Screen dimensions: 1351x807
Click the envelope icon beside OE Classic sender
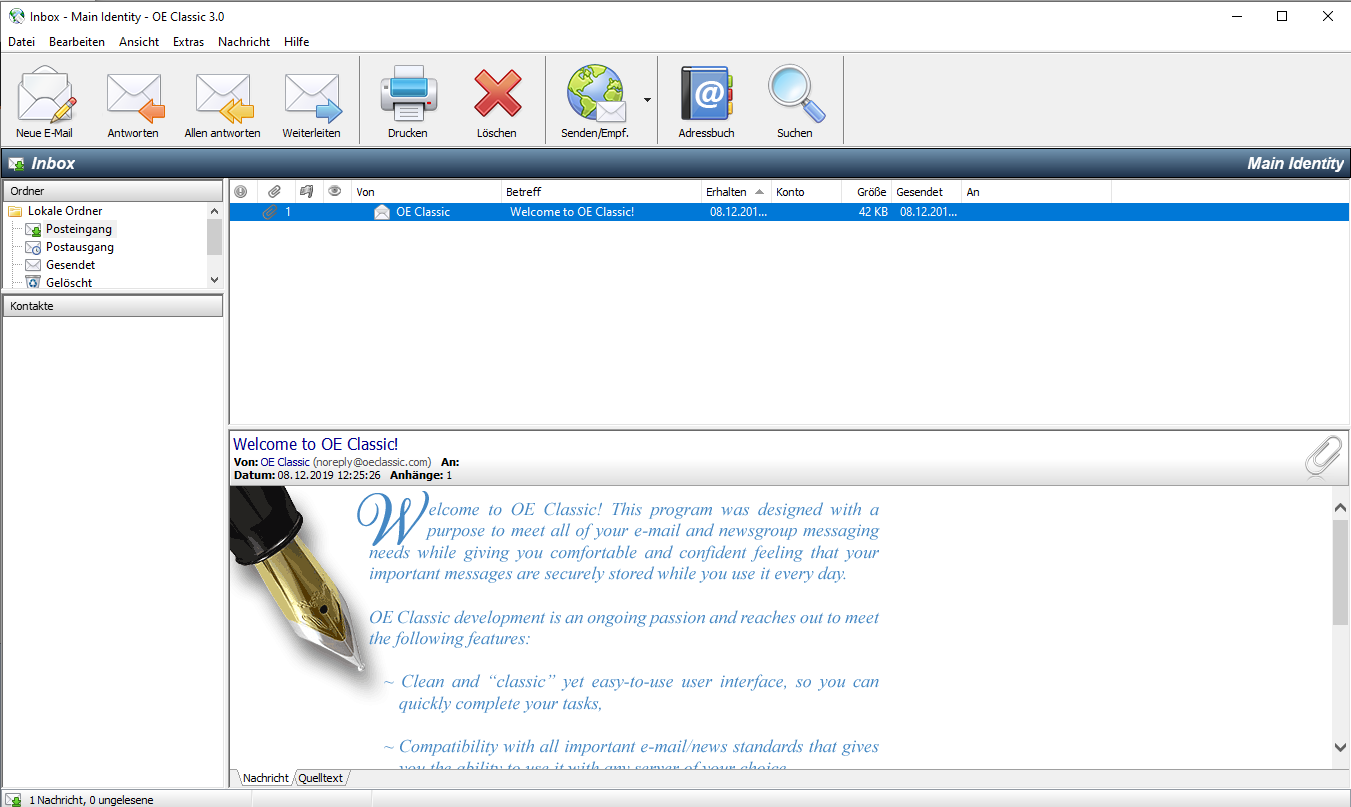click(382, 212)
